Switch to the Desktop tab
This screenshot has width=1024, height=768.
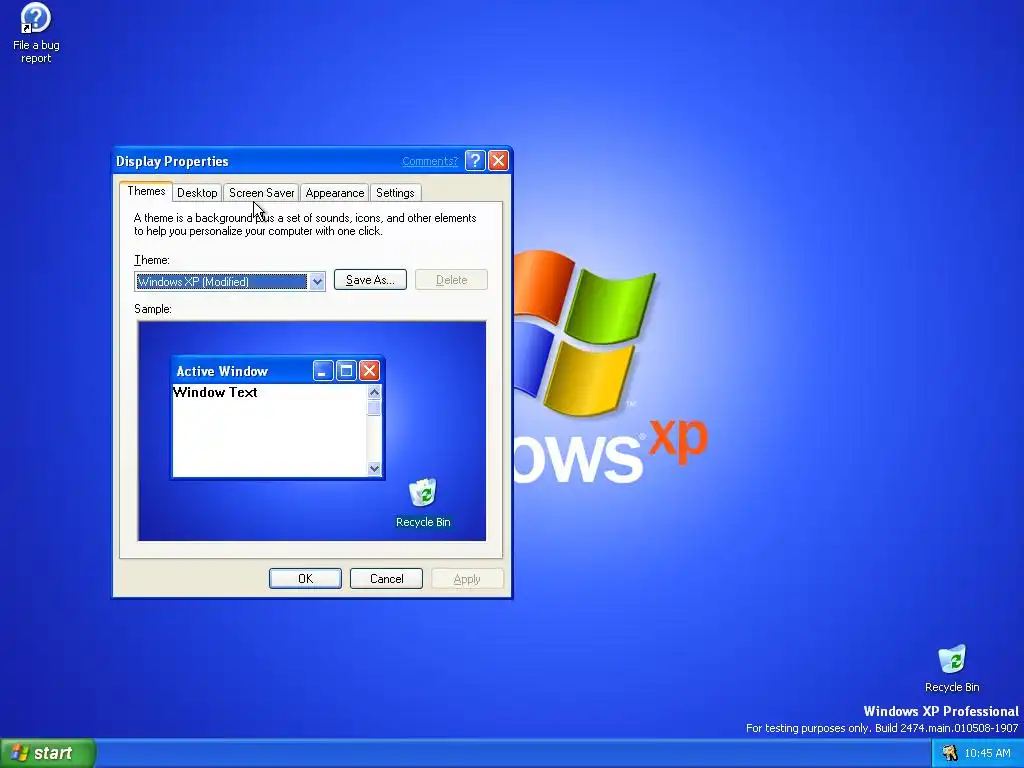point(197,193)
